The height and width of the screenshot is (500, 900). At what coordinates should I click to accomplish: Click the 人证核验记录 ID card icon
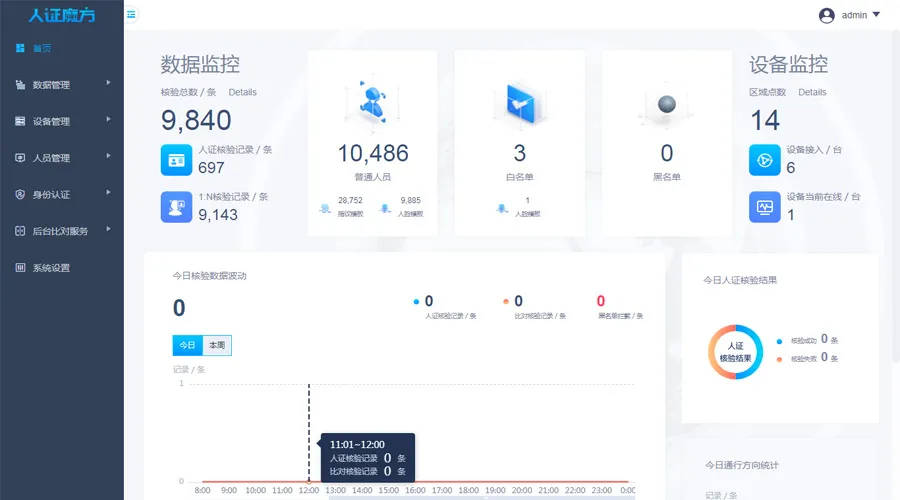click(x=176, y=159)
